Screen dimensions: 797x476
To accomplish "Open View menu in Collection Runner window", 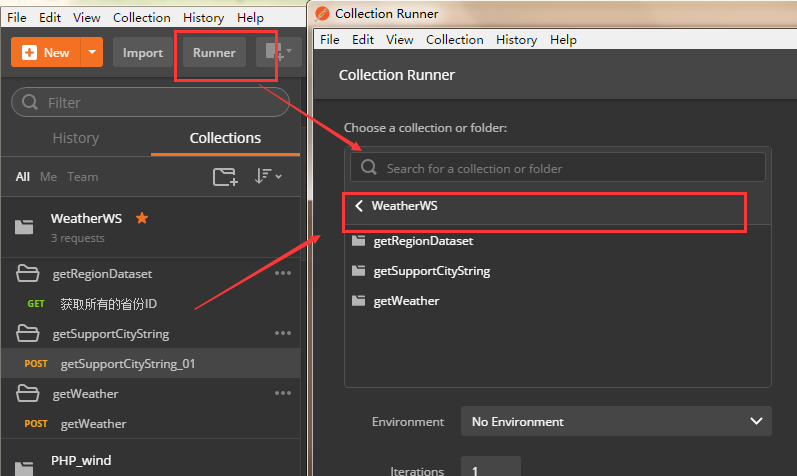I will (400, 40).
